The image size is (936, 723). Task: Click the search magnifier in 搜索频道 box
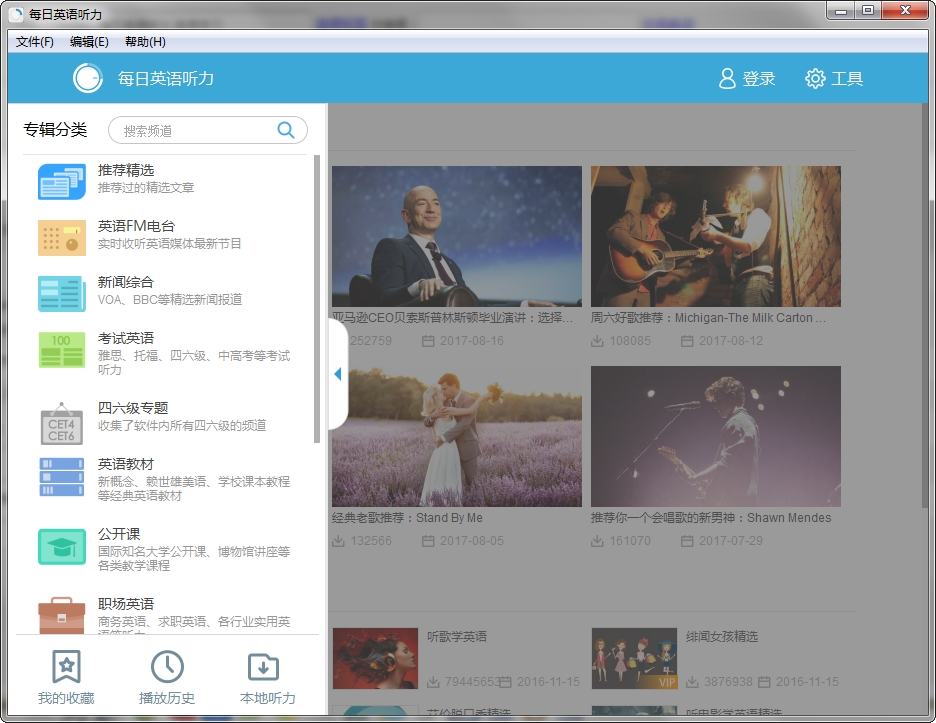tap(286, 130)
